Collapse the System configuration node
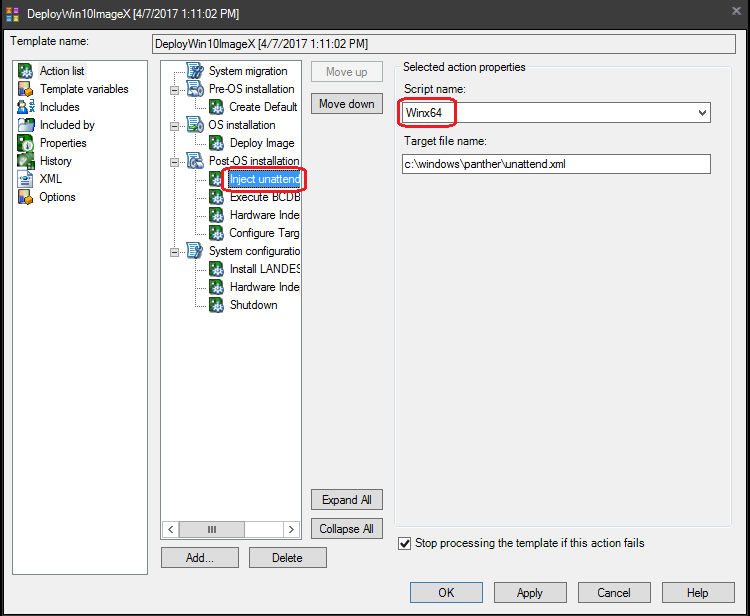 (x=175, y=252)
